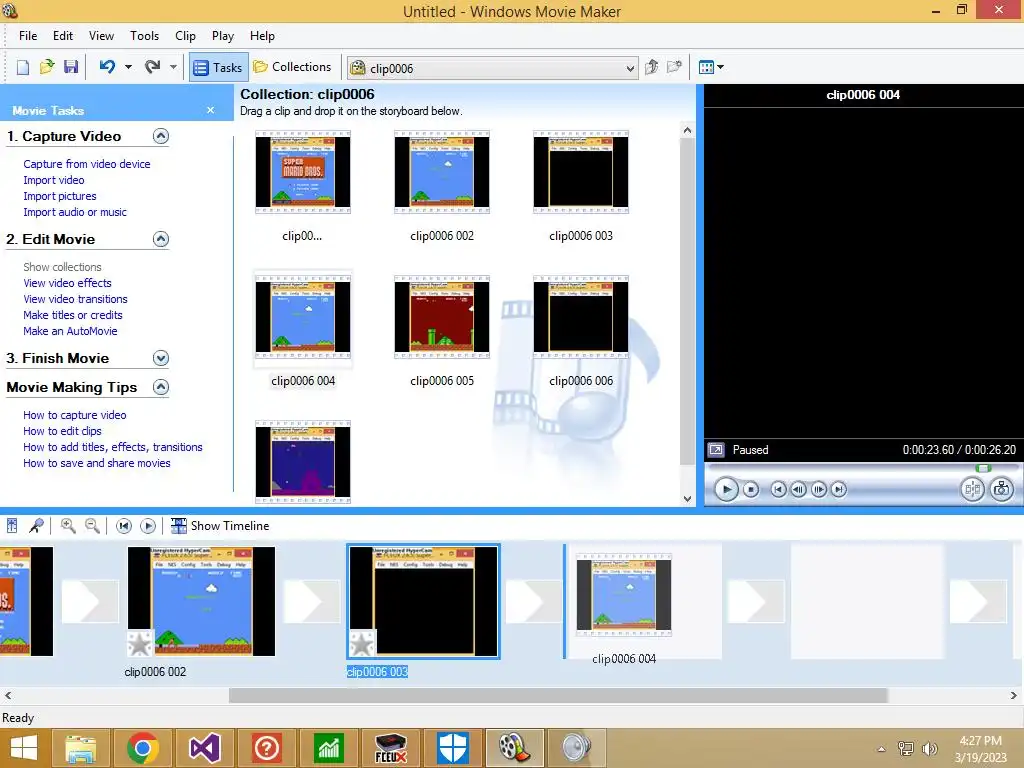Click the Narrate Timeline microphone icon
The image size is (1024, 768).
pyautogui.click(x=36, y=526)
